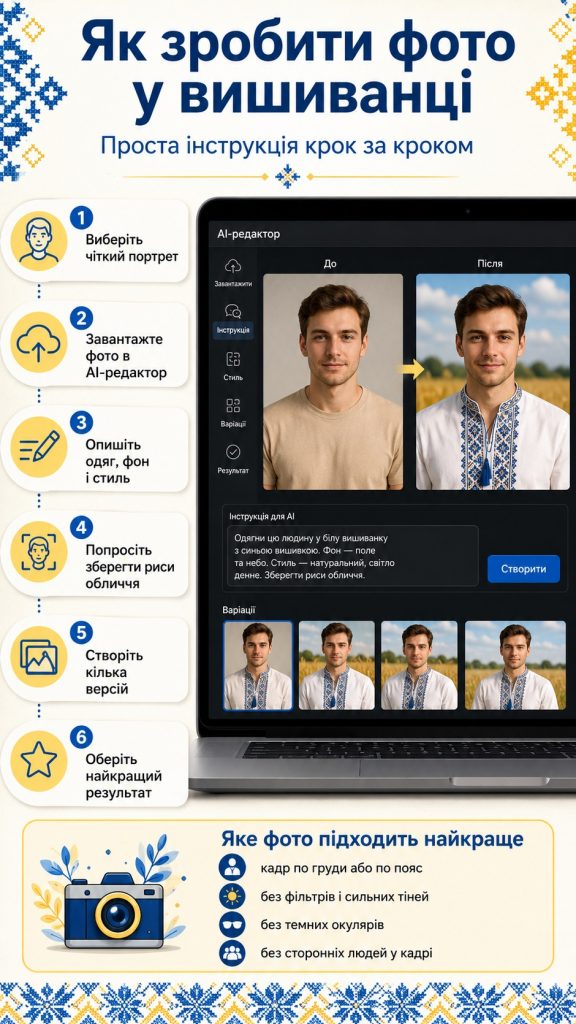
Task: Open the Варіації item in editor sidebar
Action: pyautogui.click(x=233, y=413)
